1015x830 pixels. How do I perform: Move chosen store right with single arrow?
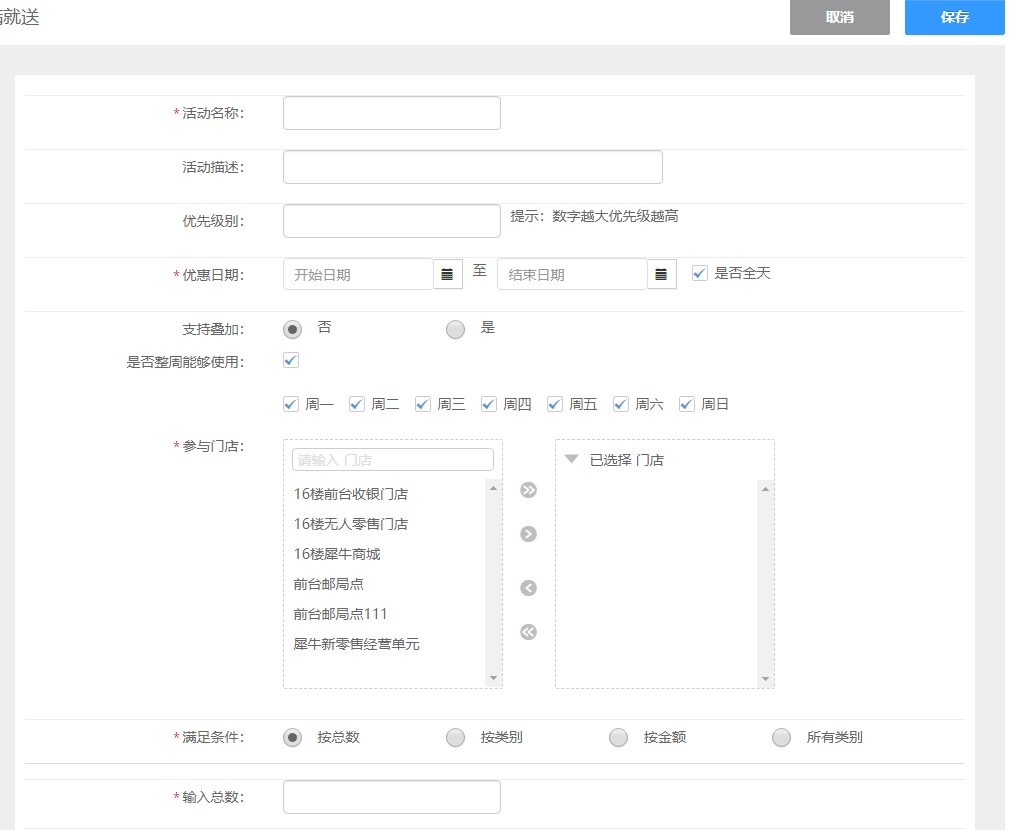(528, 534)
